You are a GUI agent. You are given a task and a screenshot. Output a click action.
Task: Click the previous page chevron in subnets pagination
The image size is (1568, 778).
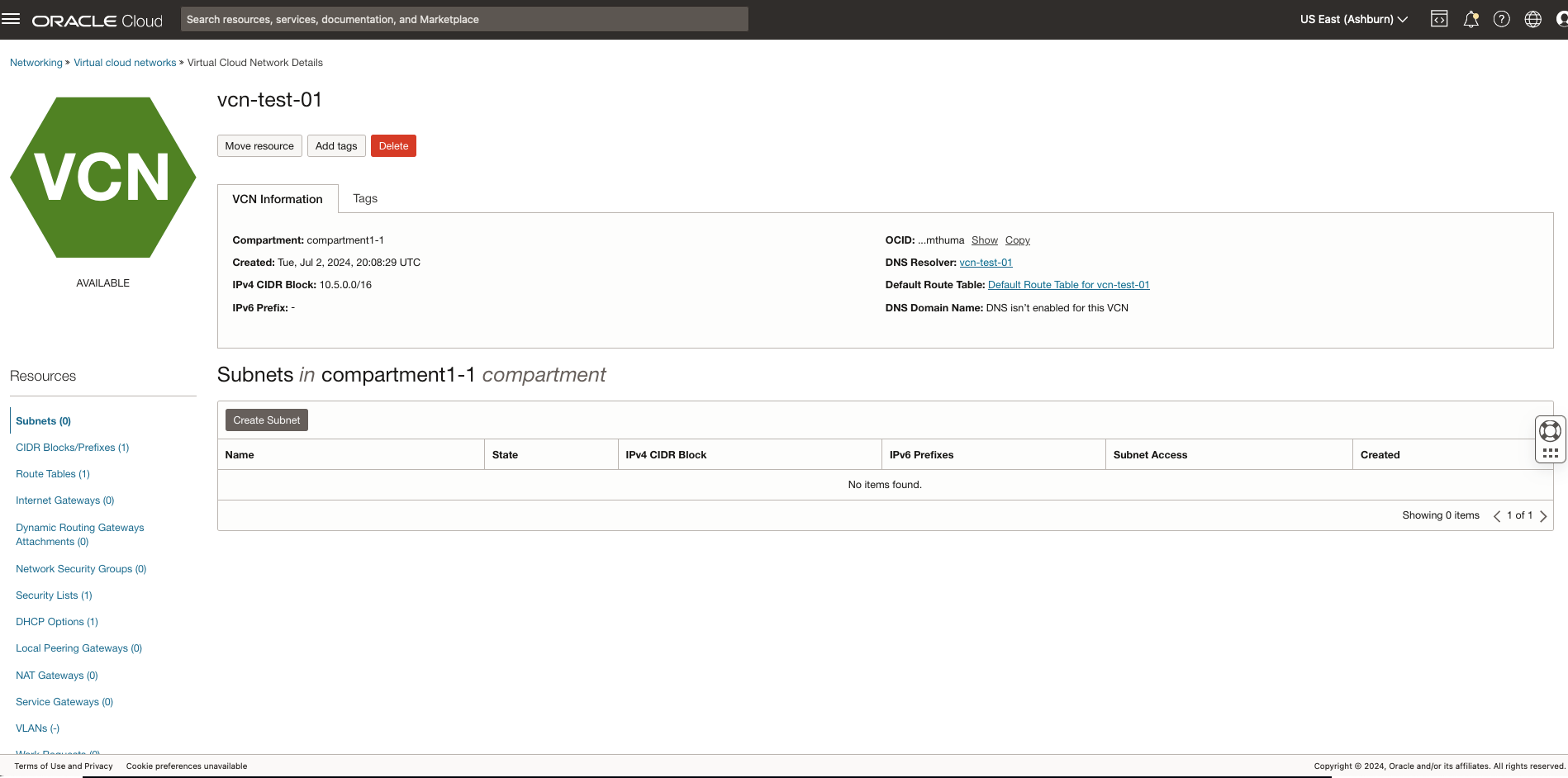(x=1497, y=515)
